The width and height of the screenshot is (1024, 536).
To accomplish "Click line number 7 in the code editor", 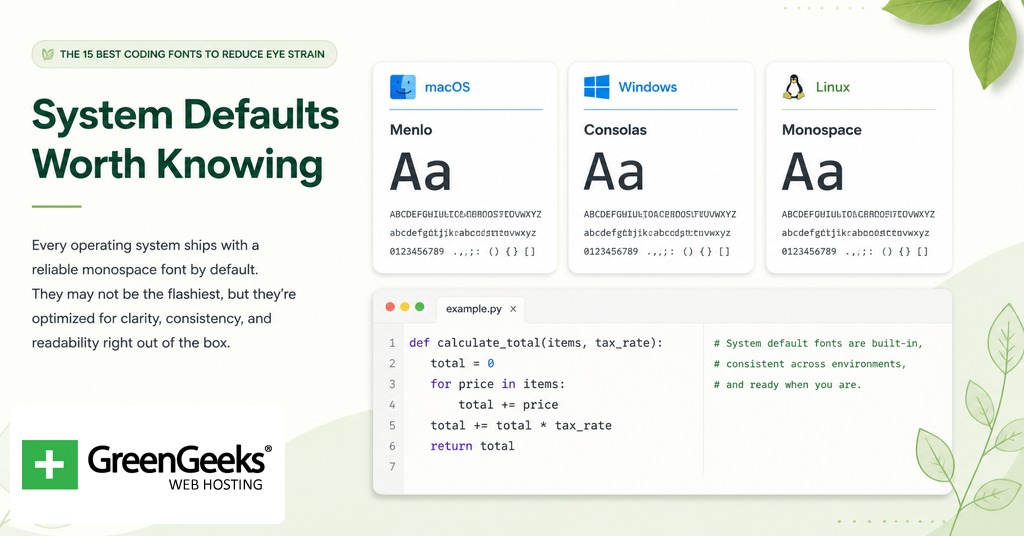I will tap(392, 466).
